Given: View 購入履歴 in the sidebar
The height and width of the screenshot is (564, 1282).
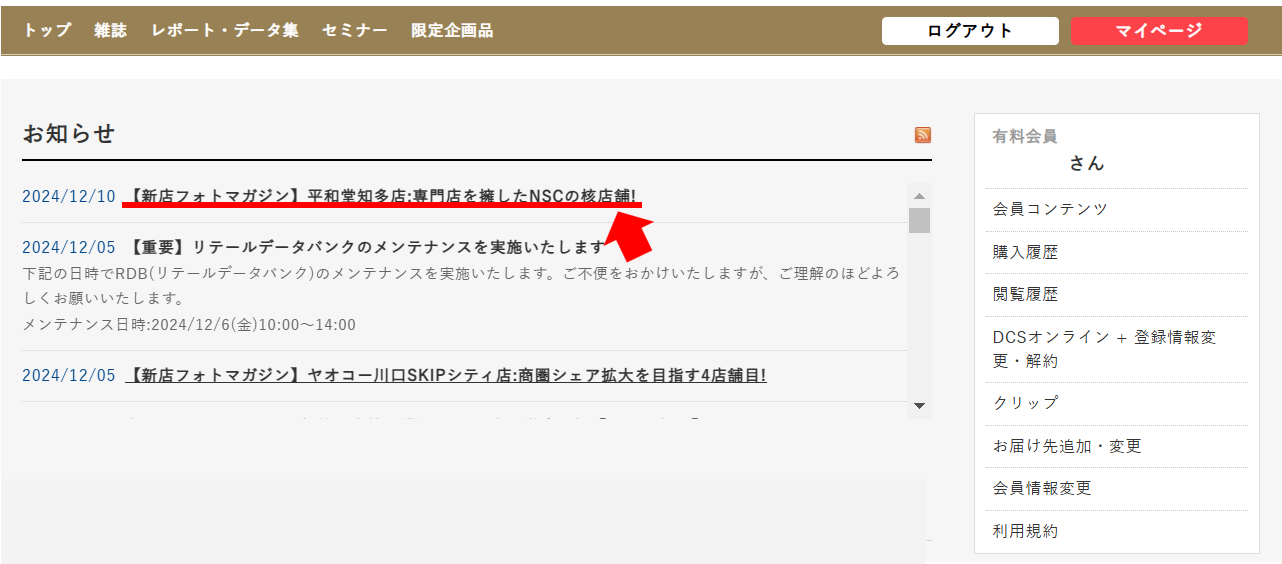Looking at the screenshot, I should coord(1025,252).
